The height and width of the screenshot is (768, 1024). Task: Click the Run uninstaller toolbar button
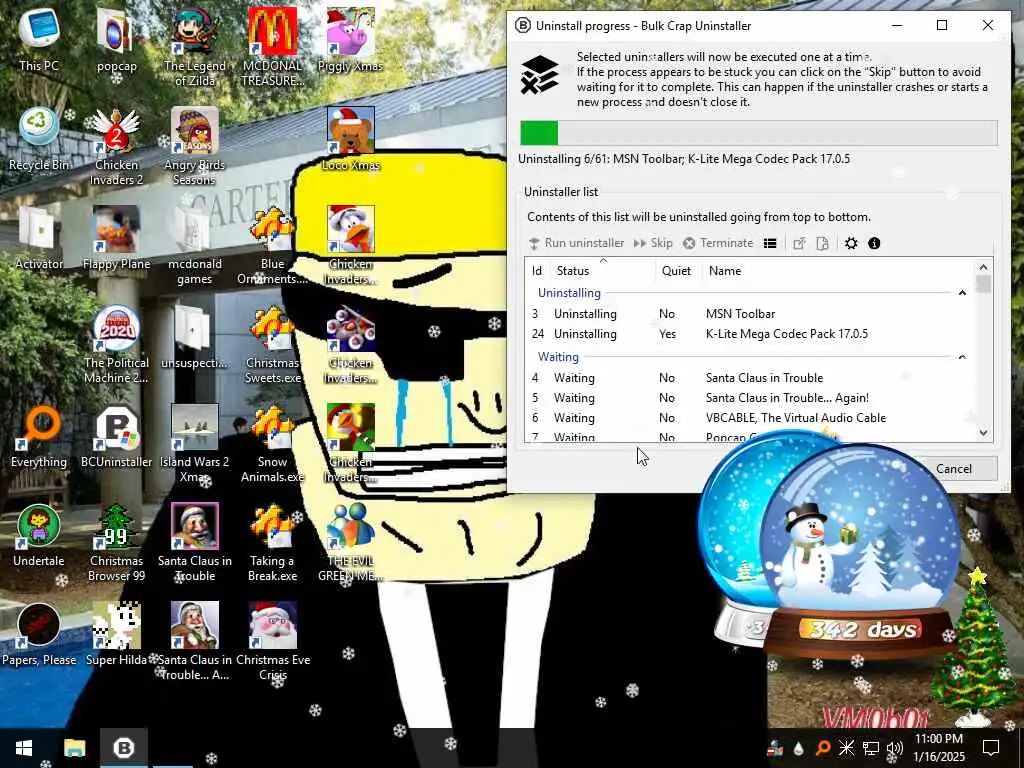click(x=576, y=243)
